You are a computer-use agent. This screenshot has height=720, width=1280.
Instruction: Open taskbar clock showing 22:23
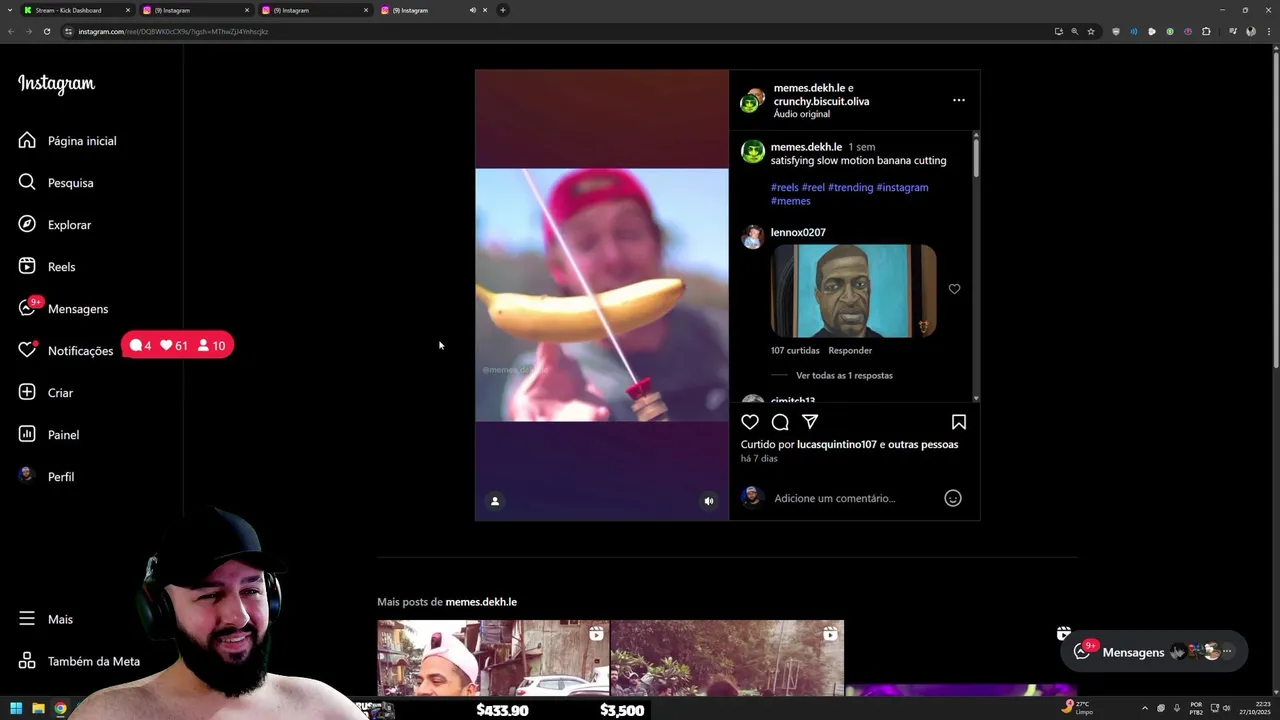coord(1254,709)
